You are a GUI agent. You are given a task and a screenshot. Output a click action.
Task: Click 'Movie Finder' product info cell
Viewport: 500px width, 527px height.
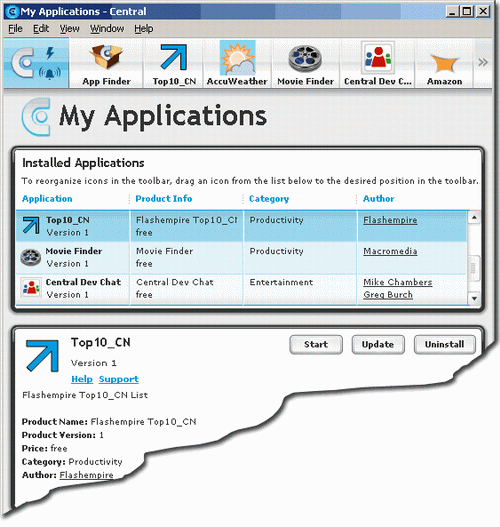coord(187,258)
